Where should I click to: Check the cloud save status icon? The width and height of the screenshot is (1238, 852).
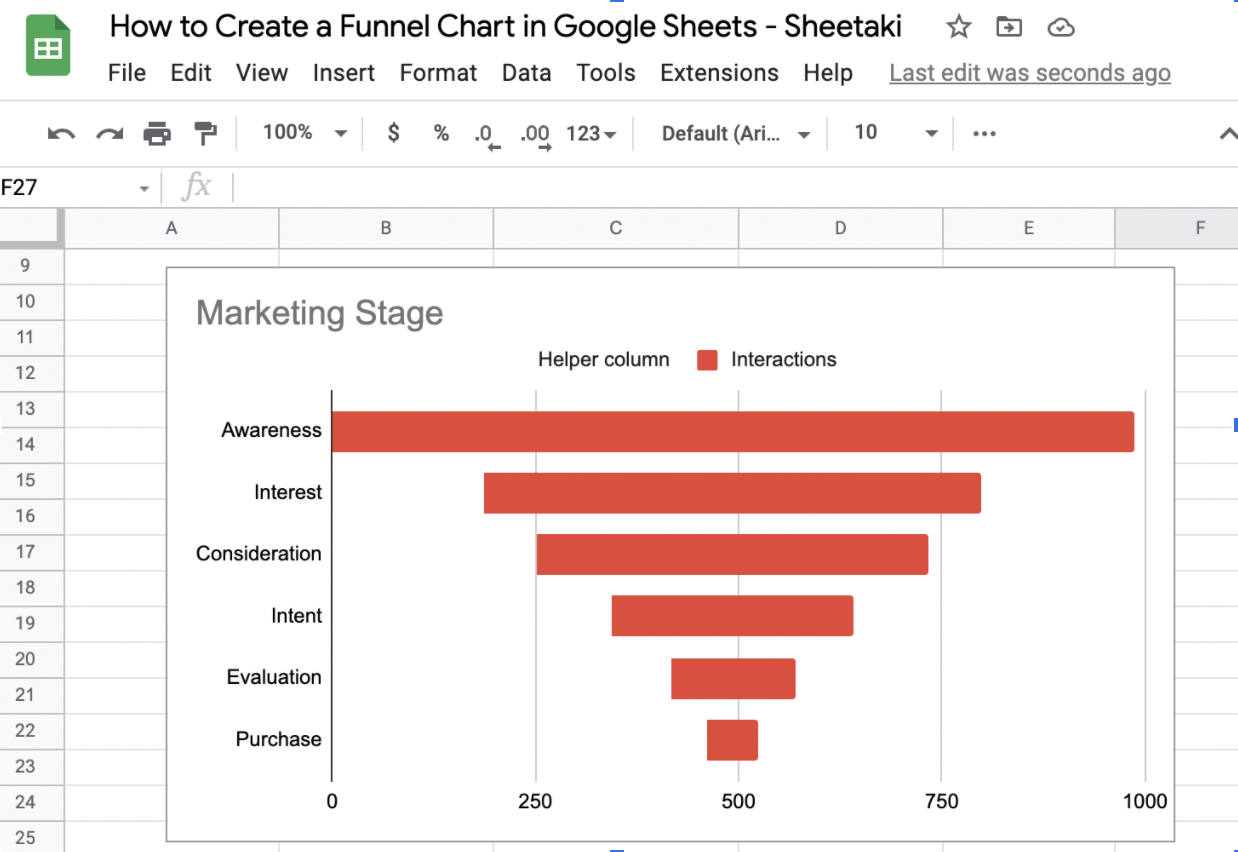click(x=1060, y=28)
